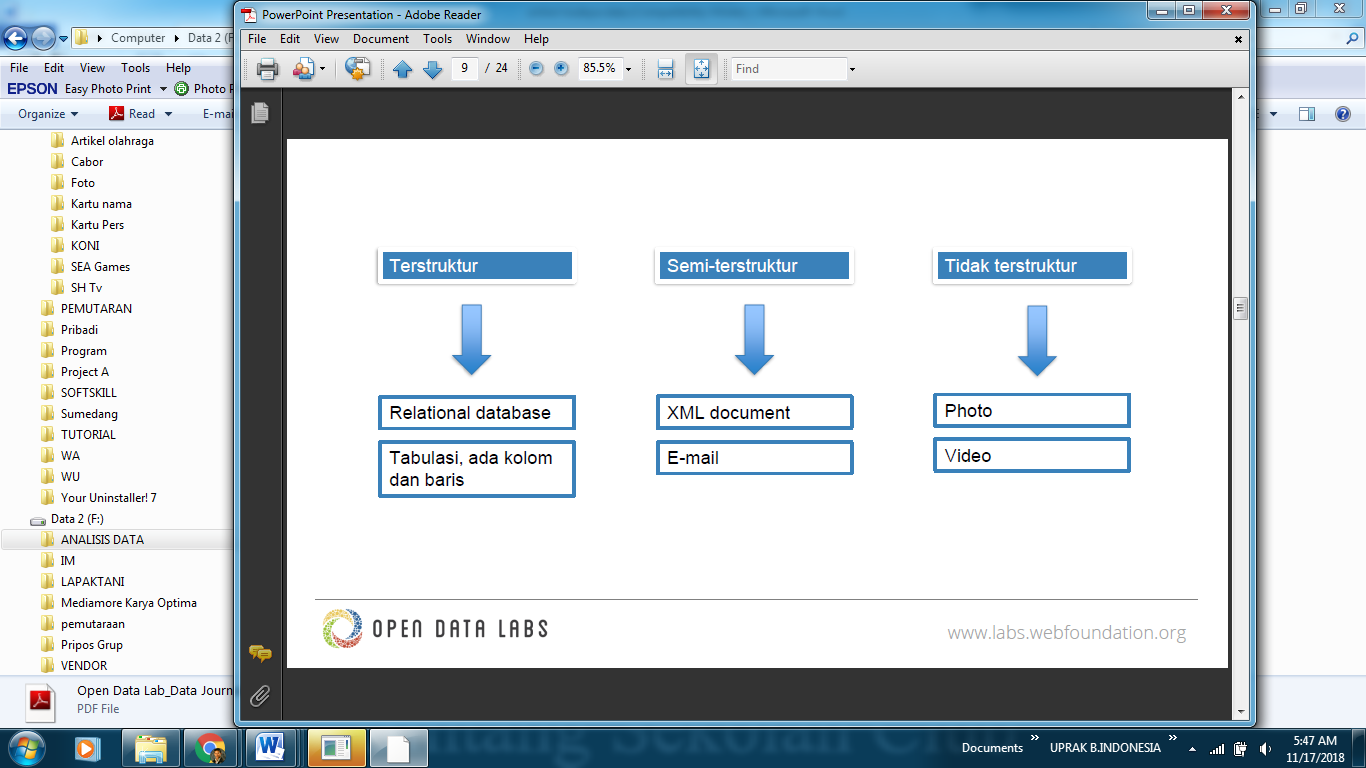
Task: Open the zoom percentage dropdown
Action: (x=628, y=69)
